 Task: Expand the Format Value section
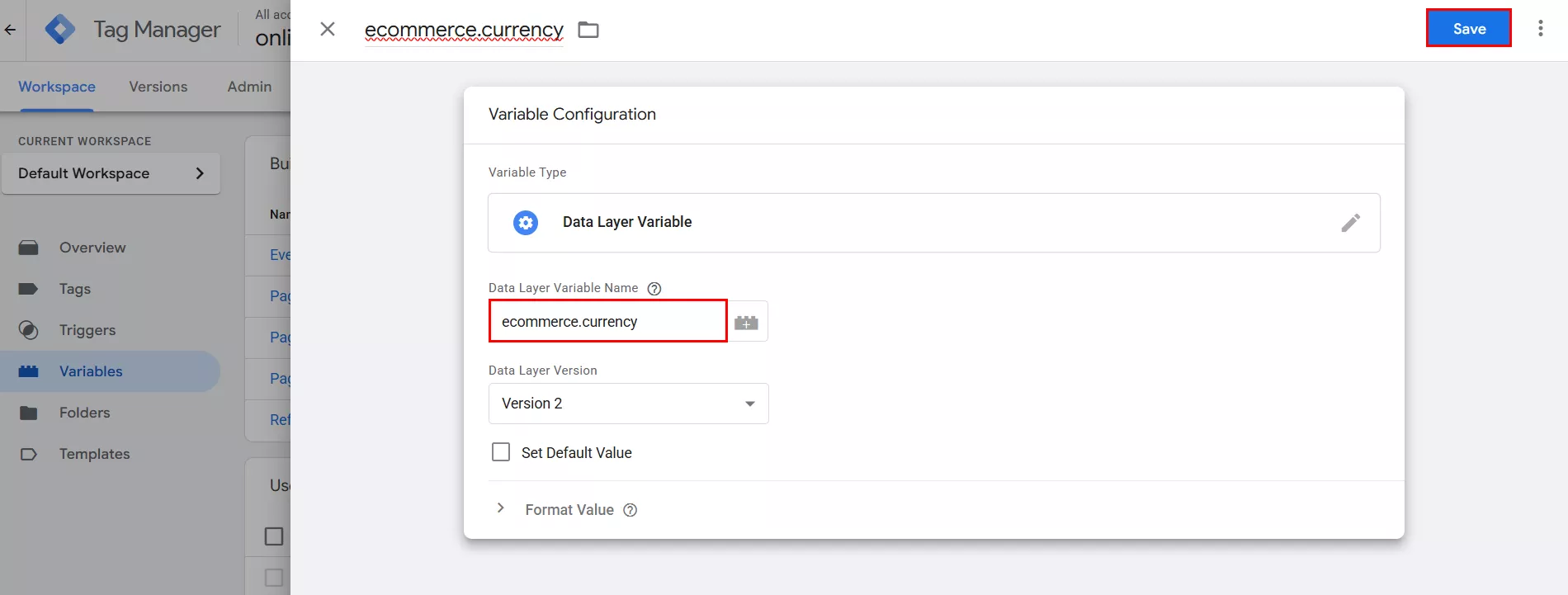coord(501,509)
